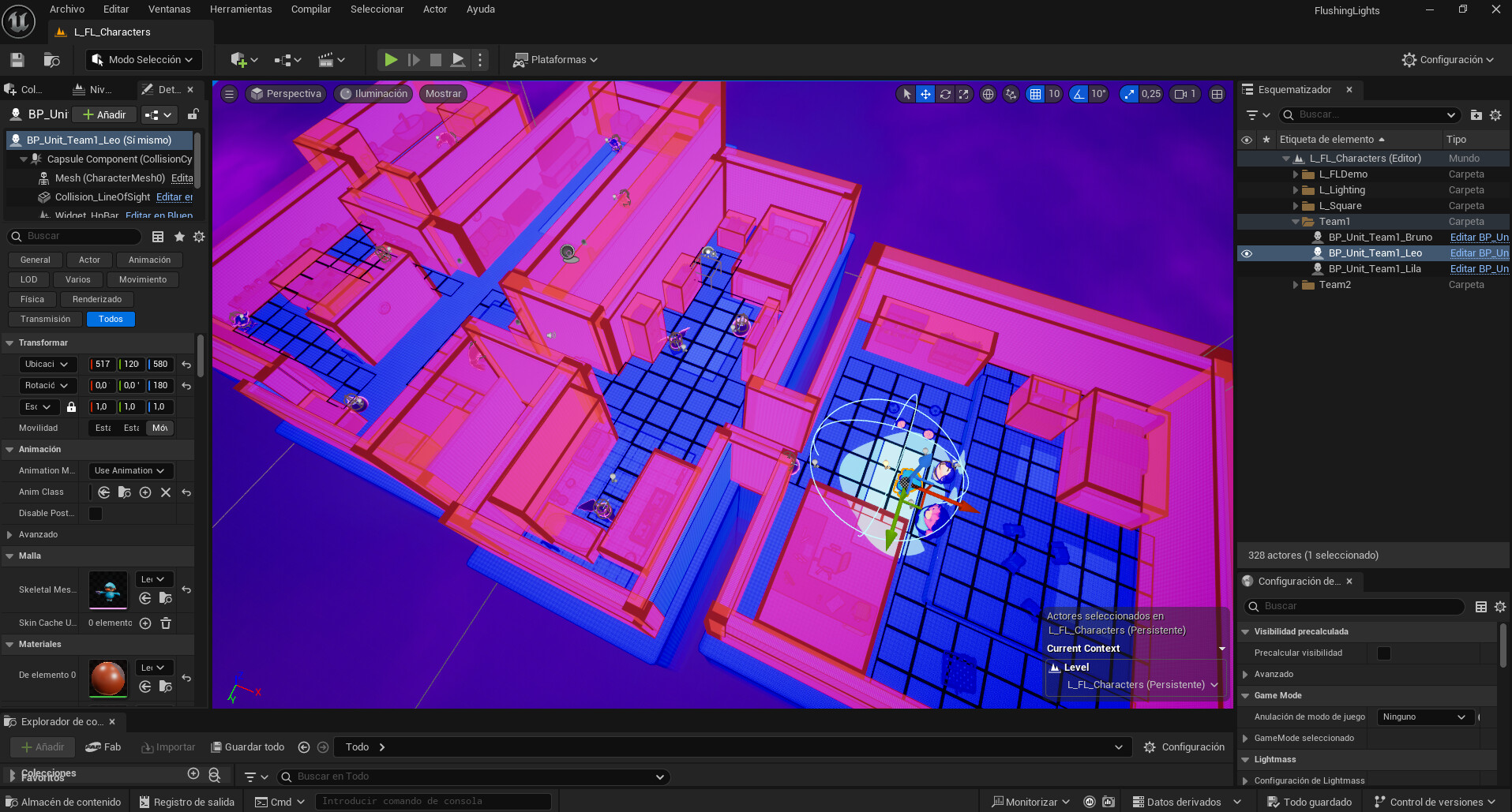Screen dimensions: 1512x812
Task: Open viewport hamburger options menu
Action: coord(229,94)
